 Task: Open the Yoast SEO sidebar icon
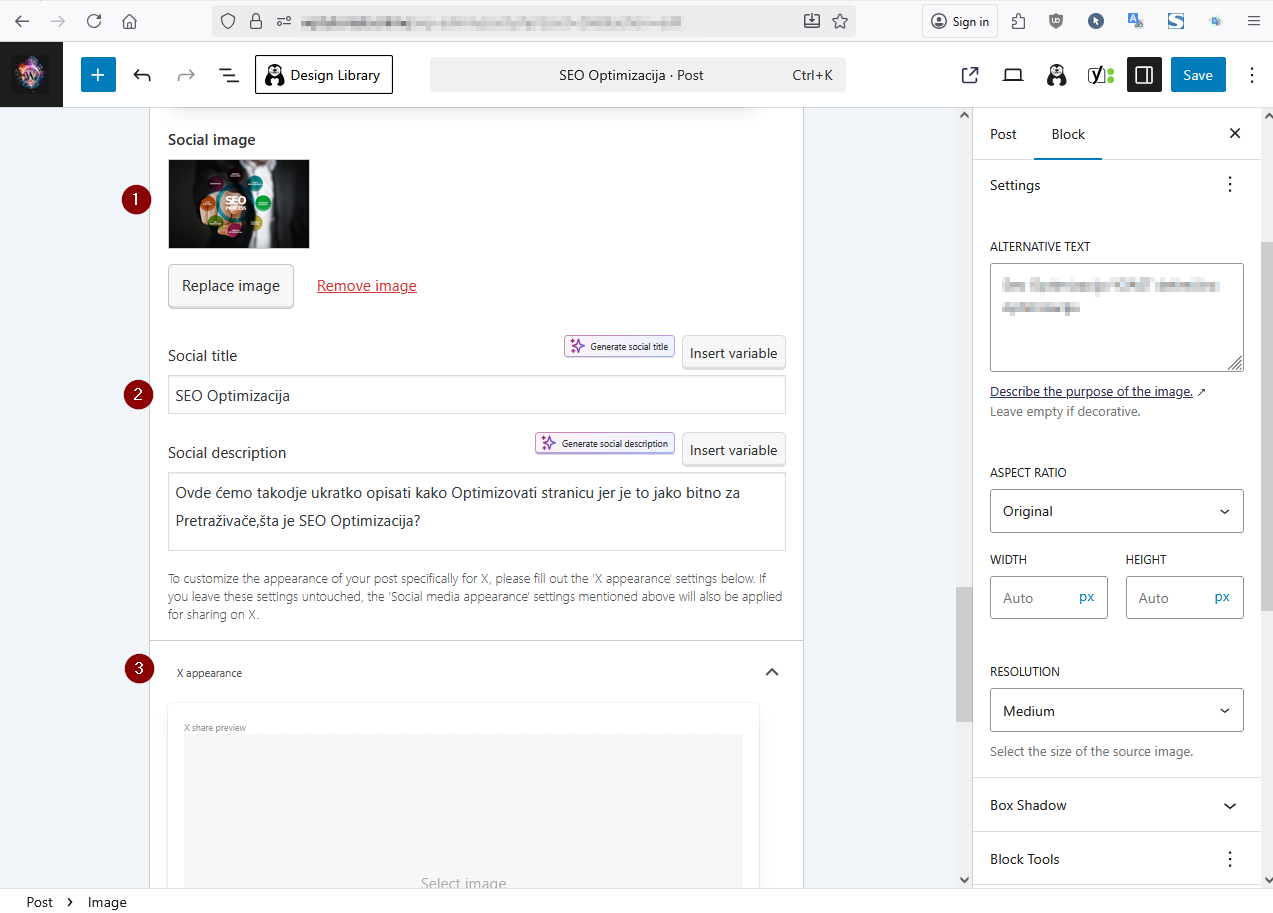click(1100, 75)
